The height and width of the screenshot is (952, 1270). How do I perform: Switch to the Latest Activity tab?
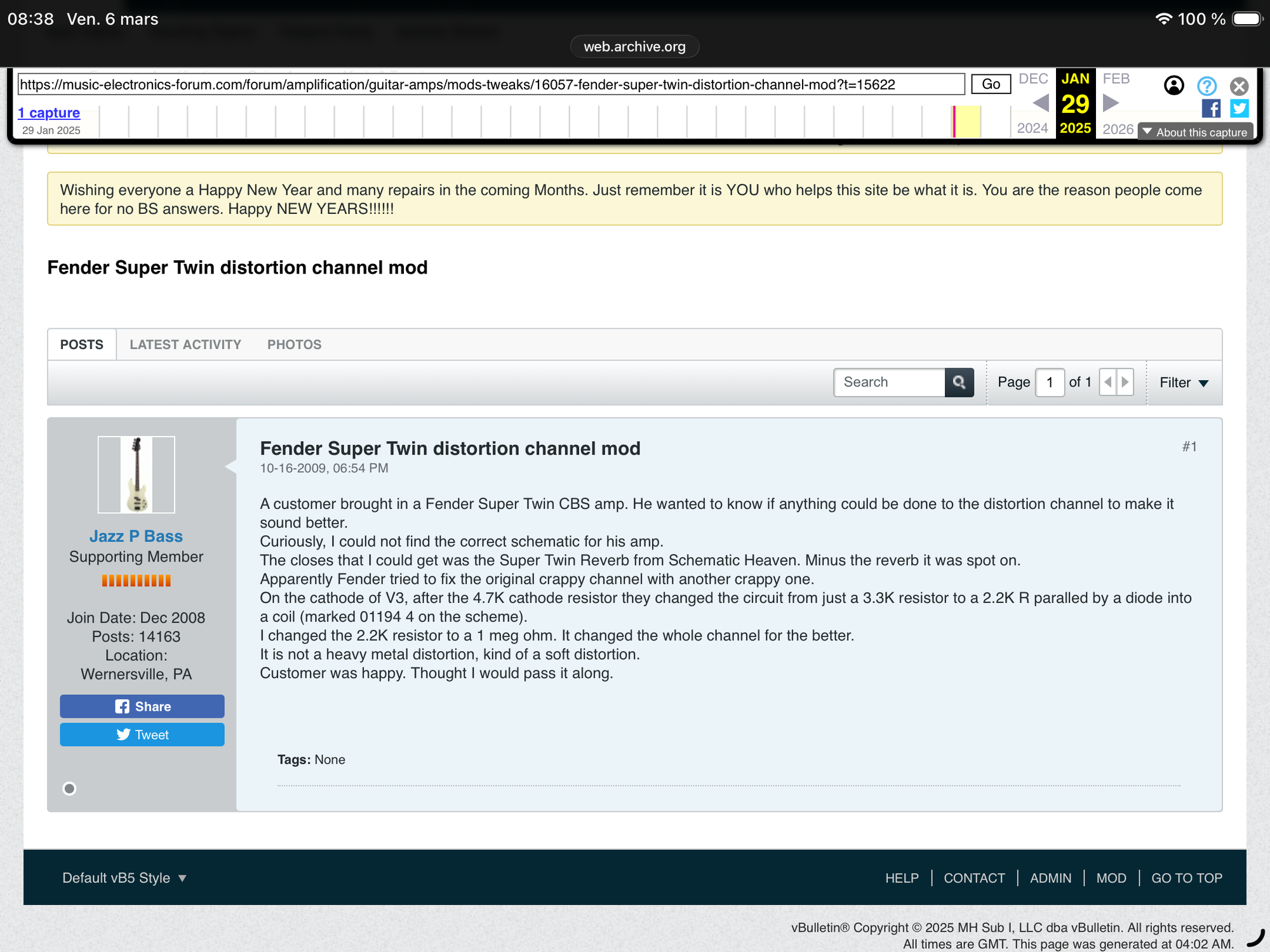[x=185, y=345]
